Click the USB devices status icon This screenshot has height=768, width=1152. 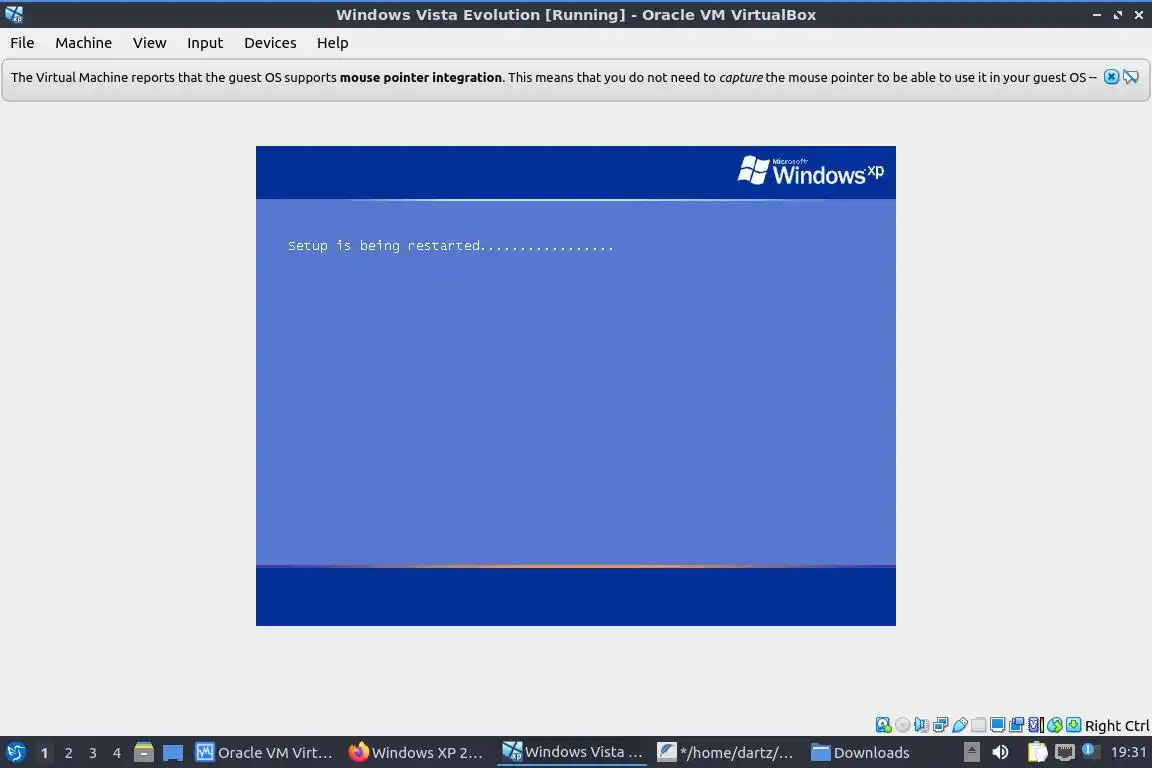point(960,725)
